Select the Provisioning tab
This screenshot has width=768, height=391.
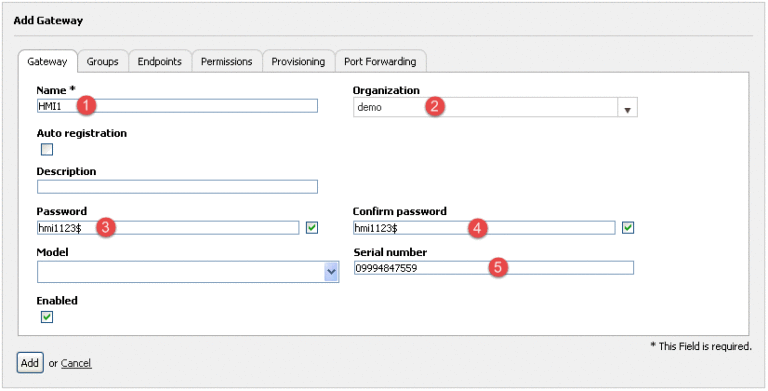(298, 62)
